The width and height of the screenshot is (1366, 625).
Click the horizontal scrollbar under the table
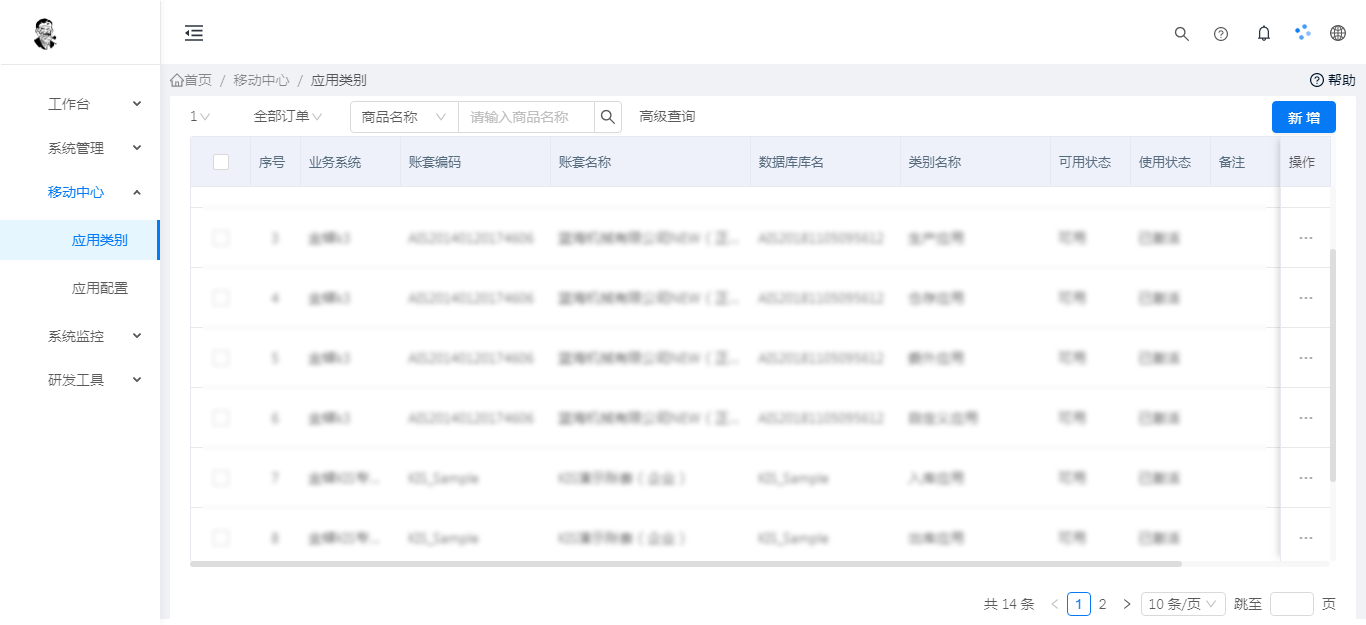click(x=685, y=564)
